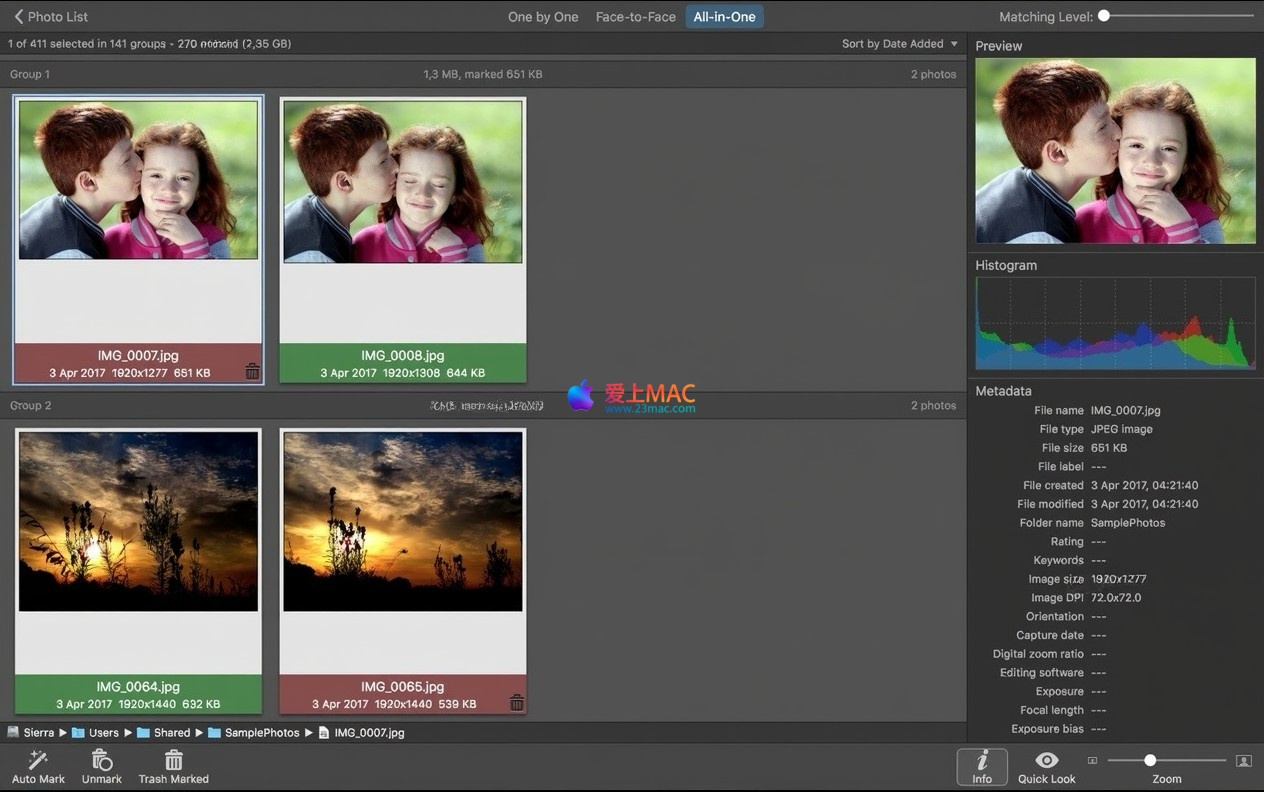The height and width of the screenshot is (792, 1264).
Task: Click trash icon on IMG_0007.jpg
Action: pyautogui.click(x=252, y=372)
